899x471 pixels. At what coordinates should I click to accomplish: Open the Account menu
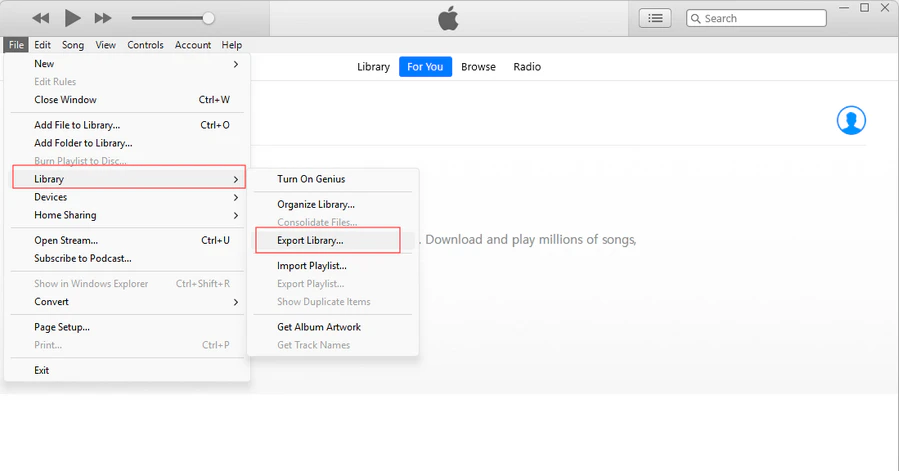click(x=193, y=45)
